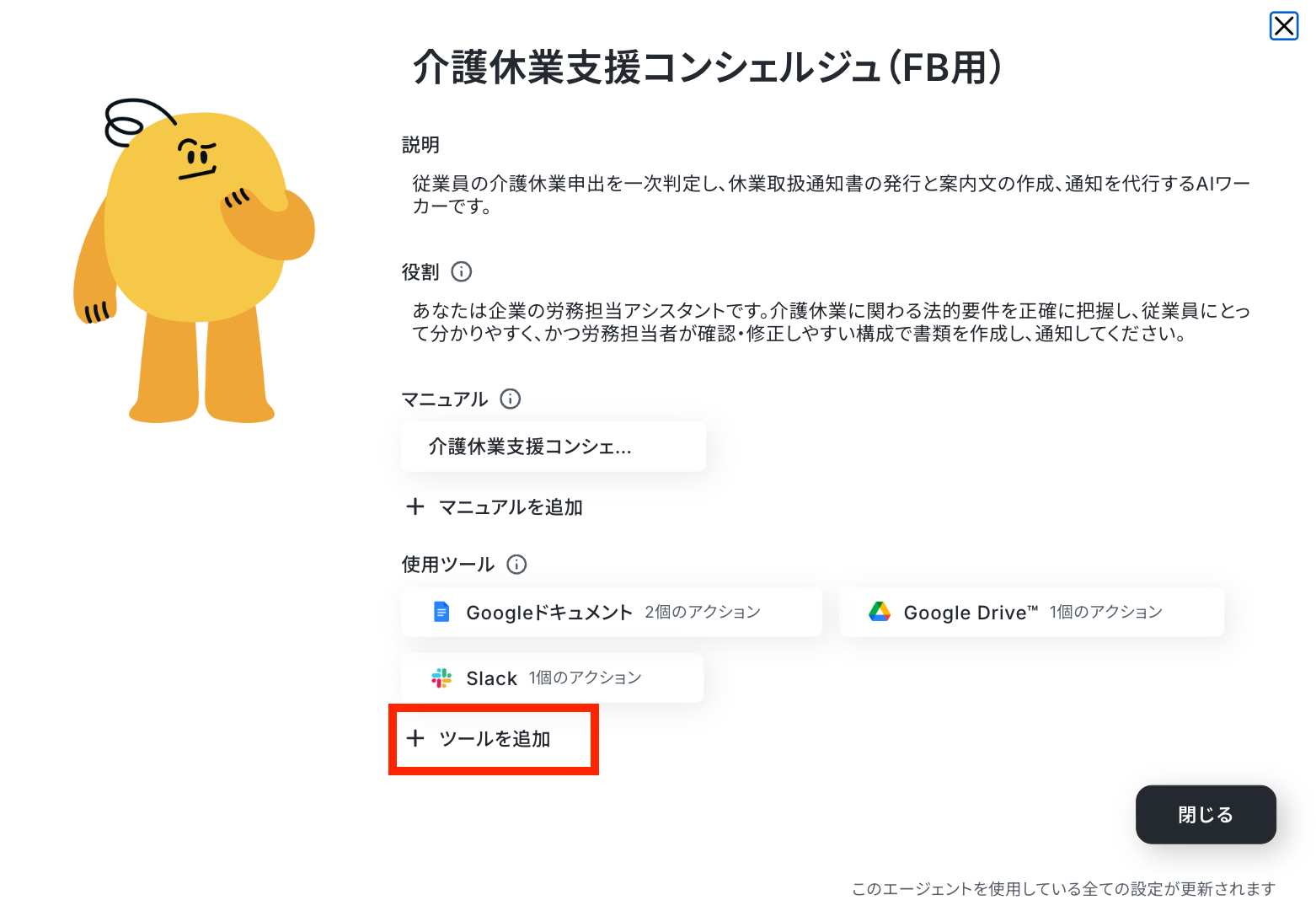Click the マニュアルを追加 text link
The width and height of the screenshot is (1316, 900).
tap(511, 507)
